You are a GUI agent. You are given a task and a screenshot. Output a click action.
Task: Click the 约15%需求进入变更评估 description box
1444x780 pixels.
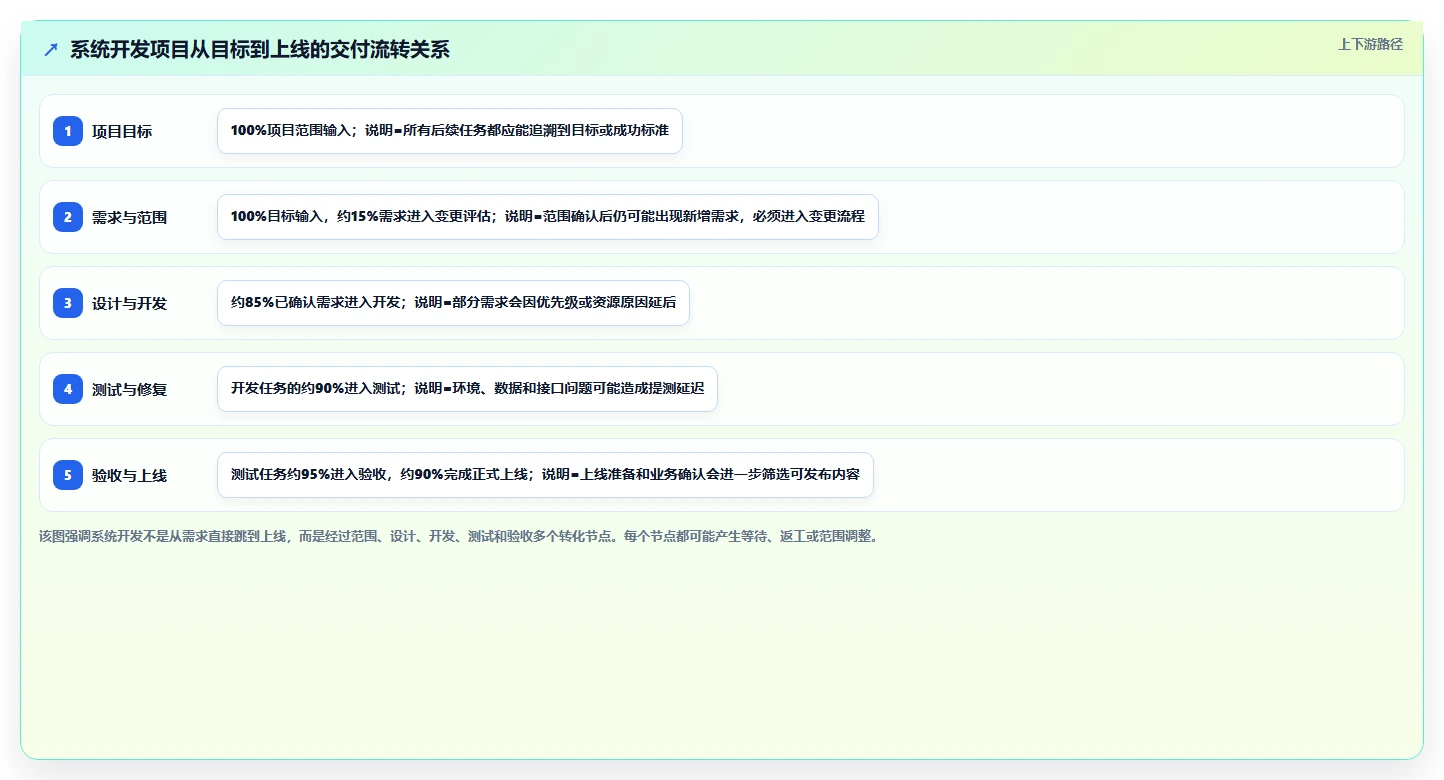coord(548,217)
